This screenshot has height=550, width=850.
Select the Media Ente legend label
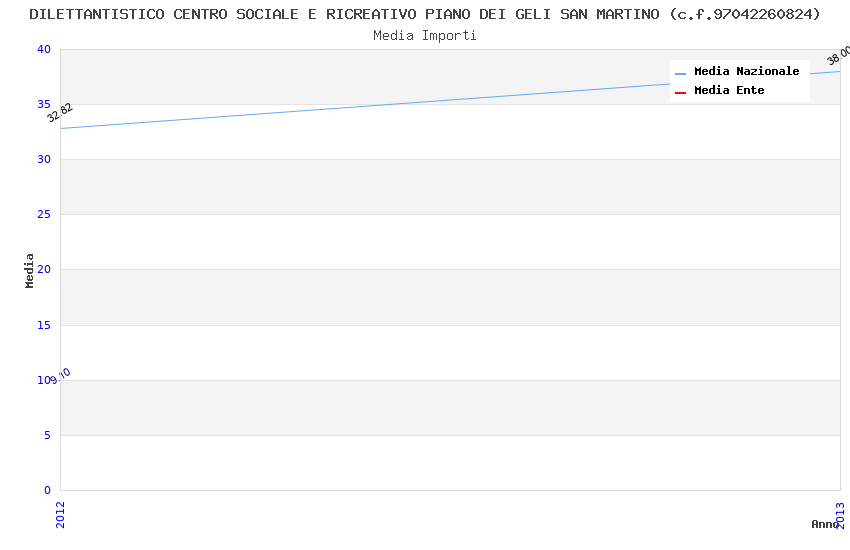coord(729,91)
